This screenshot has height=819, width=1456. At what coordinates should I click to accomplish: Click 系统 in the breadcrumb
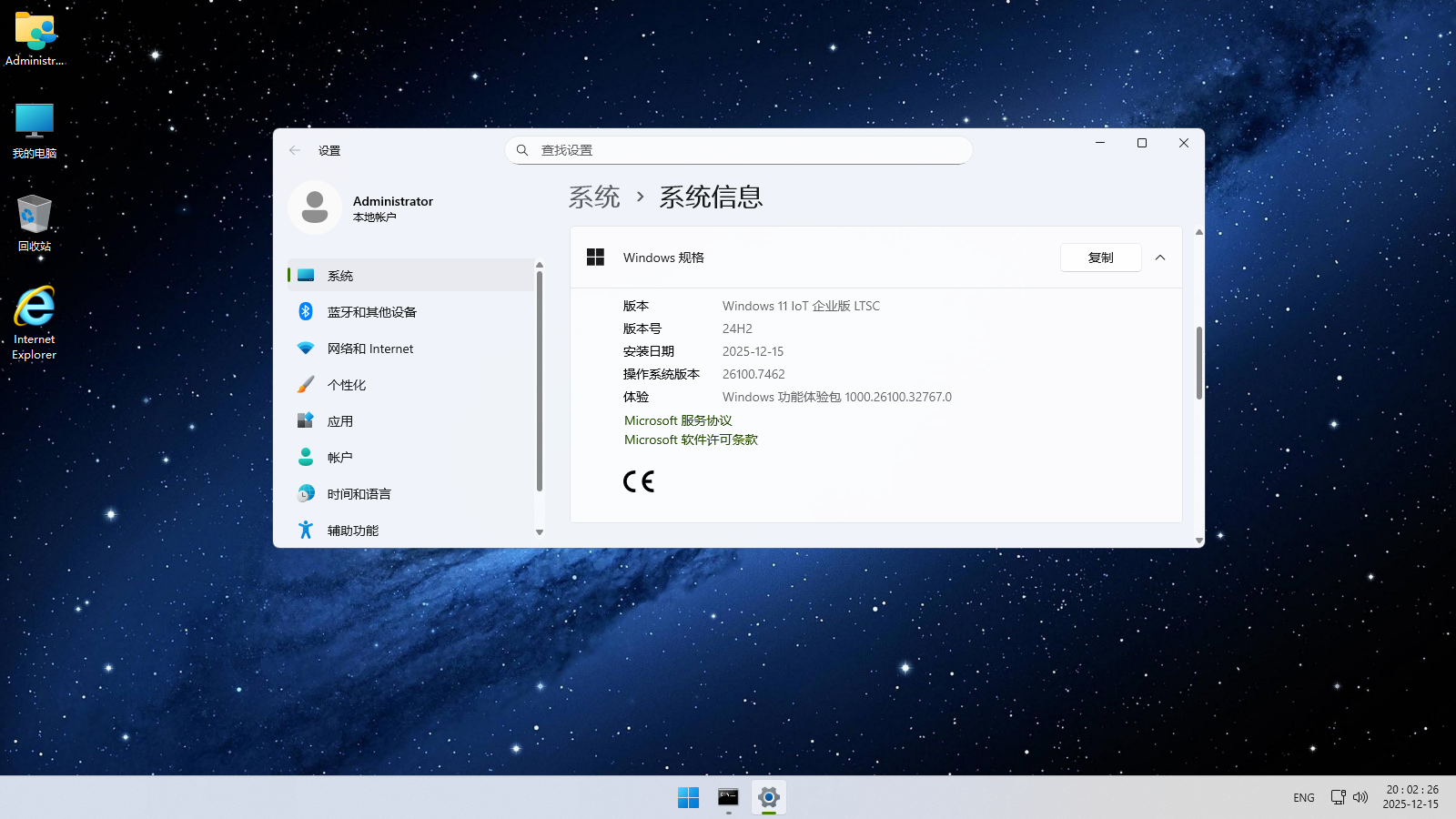pos(594,197)
